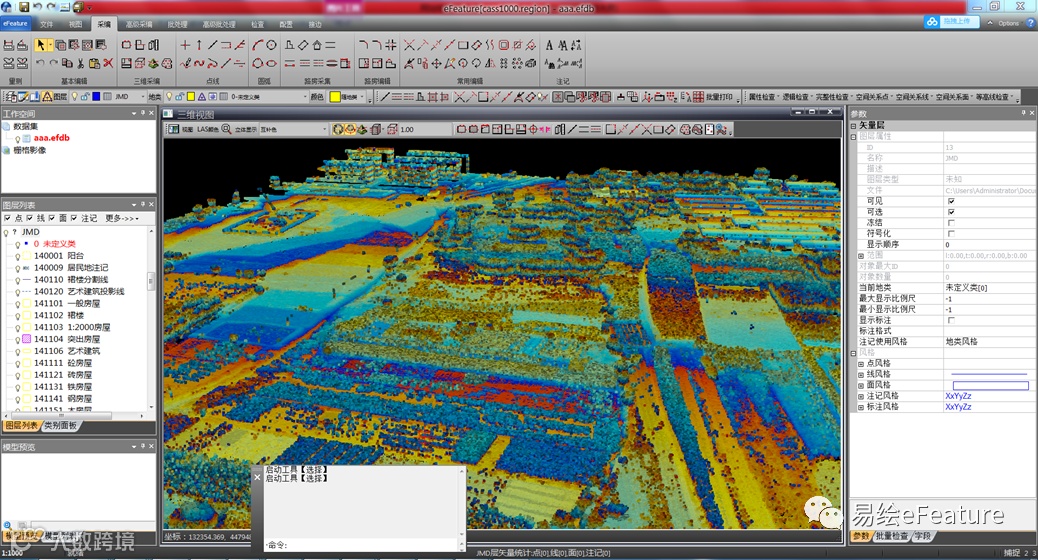The image size is (1038, 560).
Task: Toggle the 注记 checkbox in layer list
Action: pyautogui.click(x=74, y=218)
